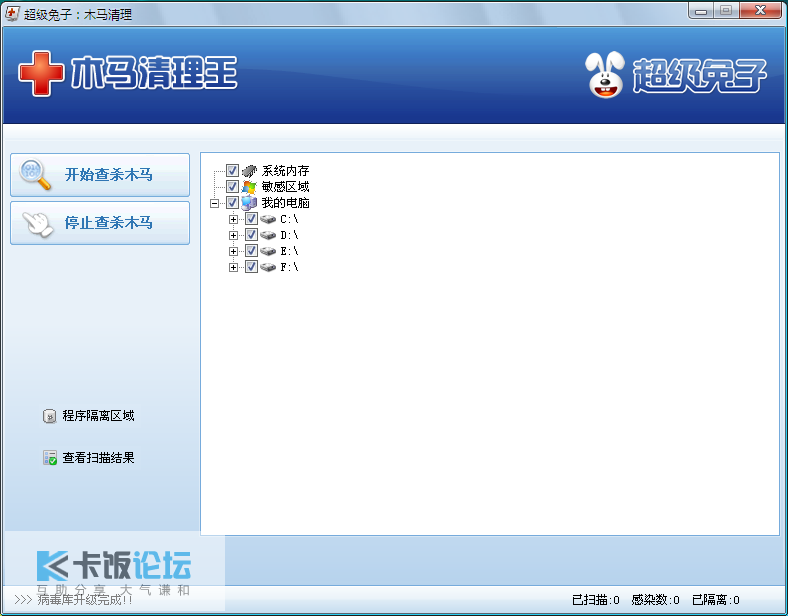Collapse the 我的电脑 tree node
This screenshot has height=616, width=788.
[x=215, y=203]
